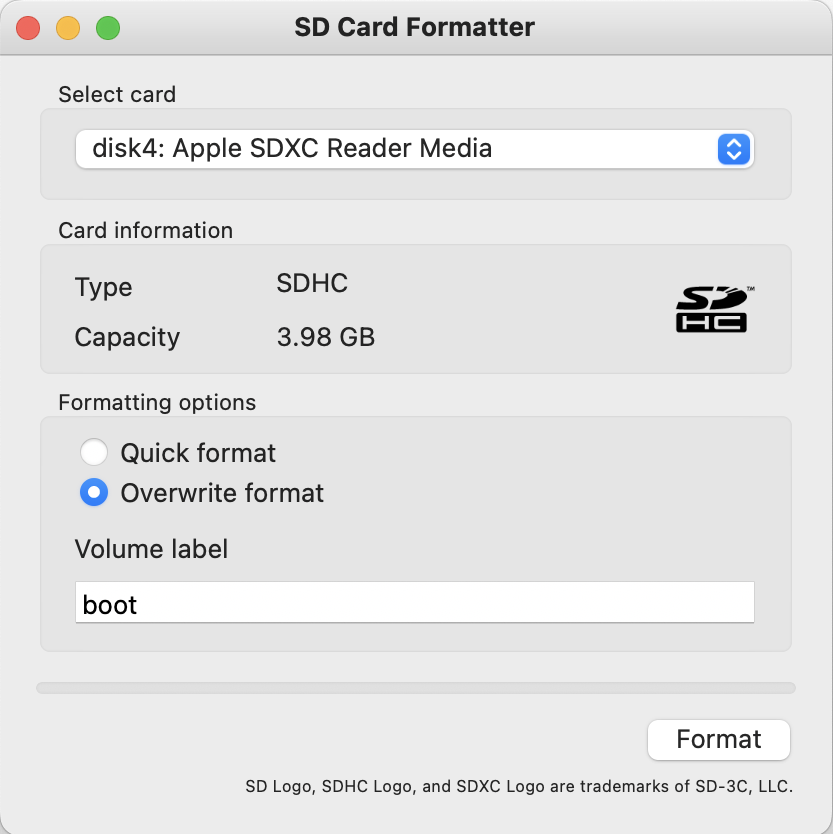Screen dimensions: 833x834
Task: Select the Quick format radio button
Action: [x=94, y=452]
